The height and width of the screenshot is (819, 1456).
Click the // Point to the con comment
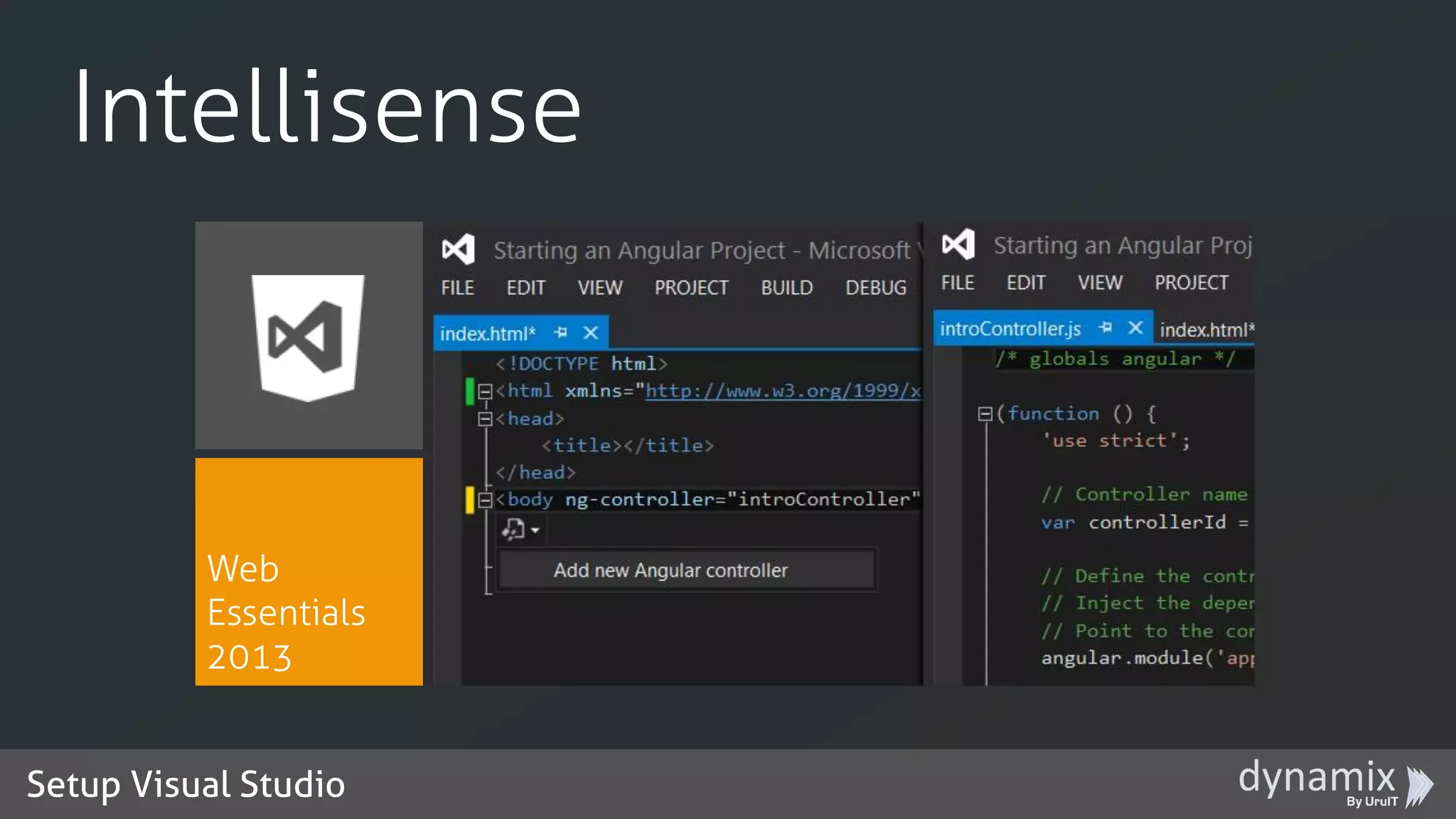click(x=1147, y=631)
